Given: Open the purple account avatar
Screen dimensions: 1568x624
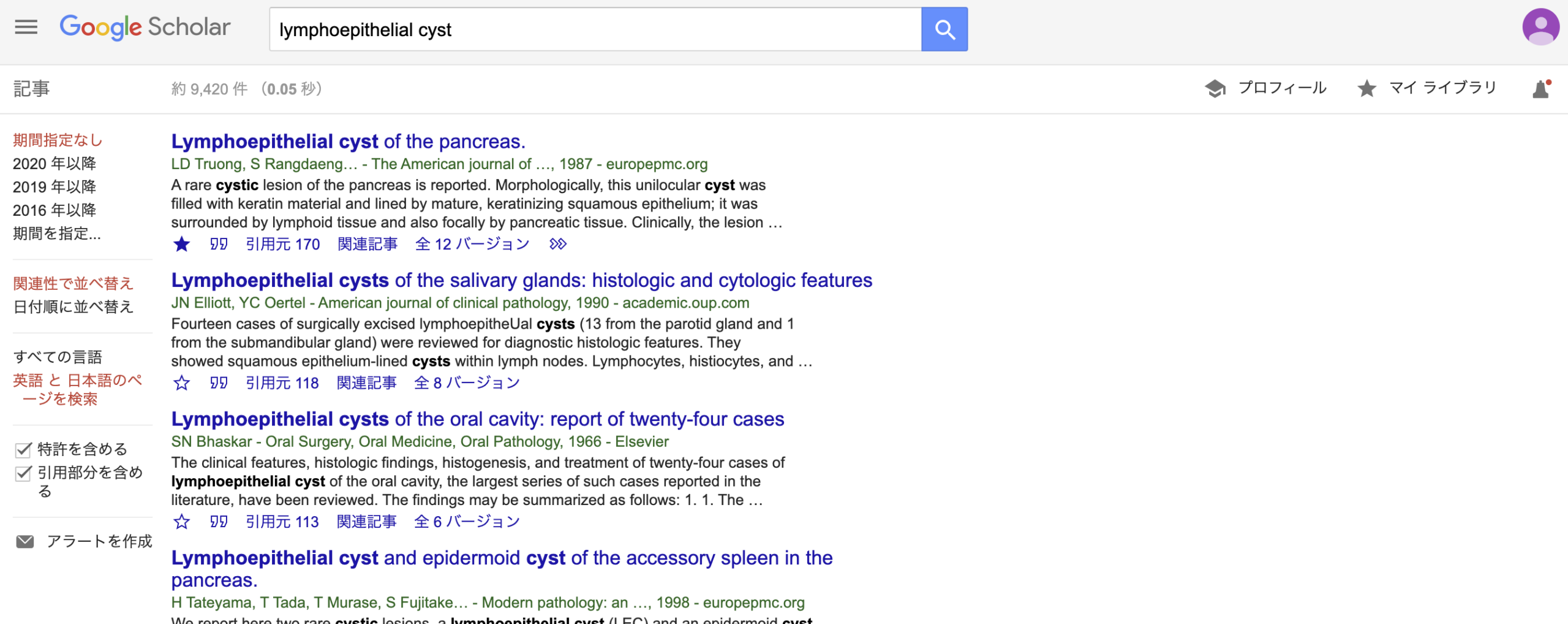Looking at the screenshot, I should tap(1540, 27).
